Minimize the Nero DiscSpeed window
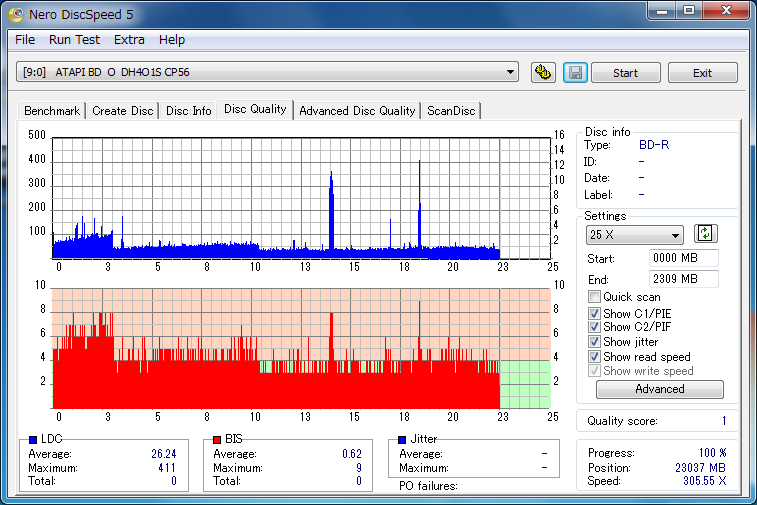Viewport: 757px width, 505px height. 662,11
